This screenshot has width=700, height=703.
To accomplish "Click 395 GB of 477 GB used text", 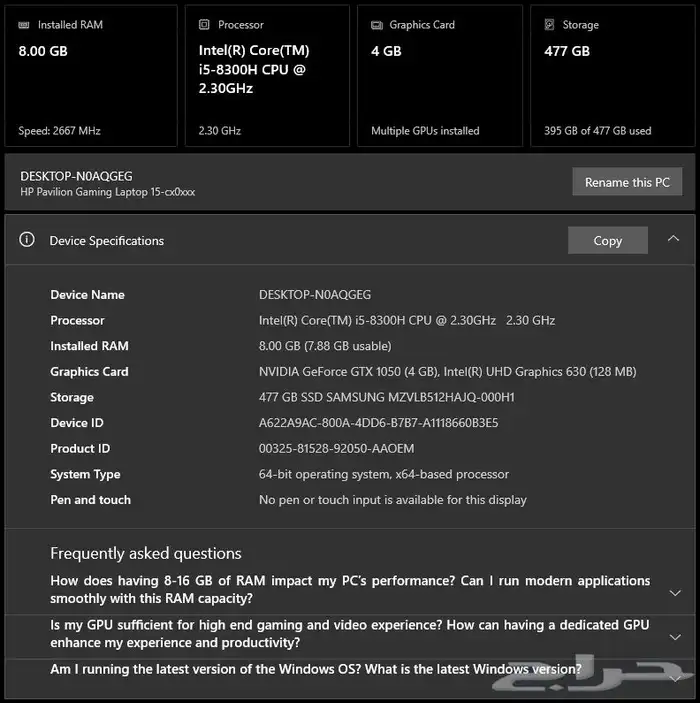I will coord(598,131).
